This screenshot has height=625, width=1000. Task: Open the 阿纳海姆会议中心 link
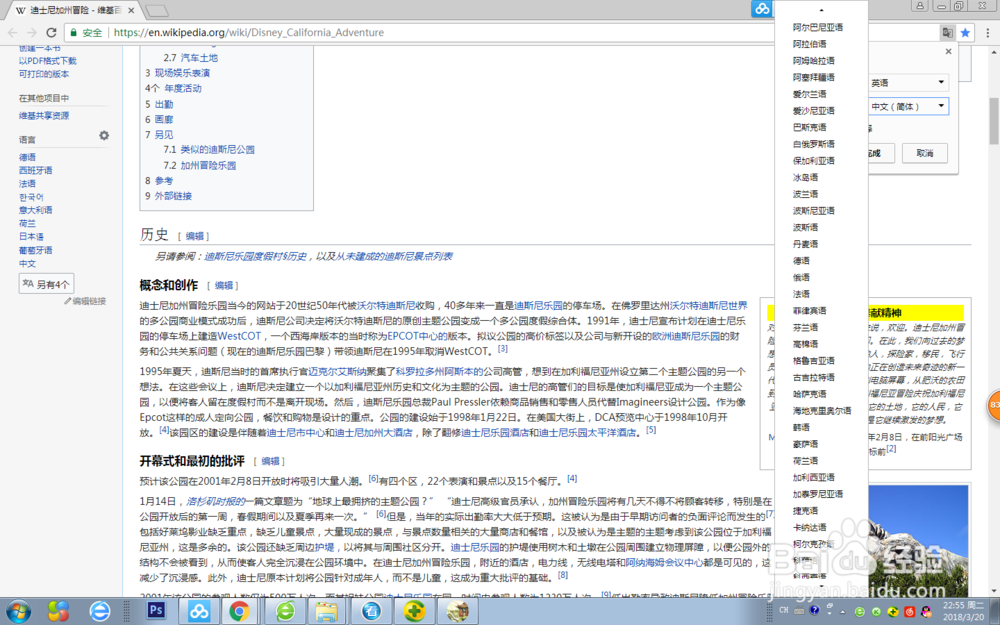(664, 562)
